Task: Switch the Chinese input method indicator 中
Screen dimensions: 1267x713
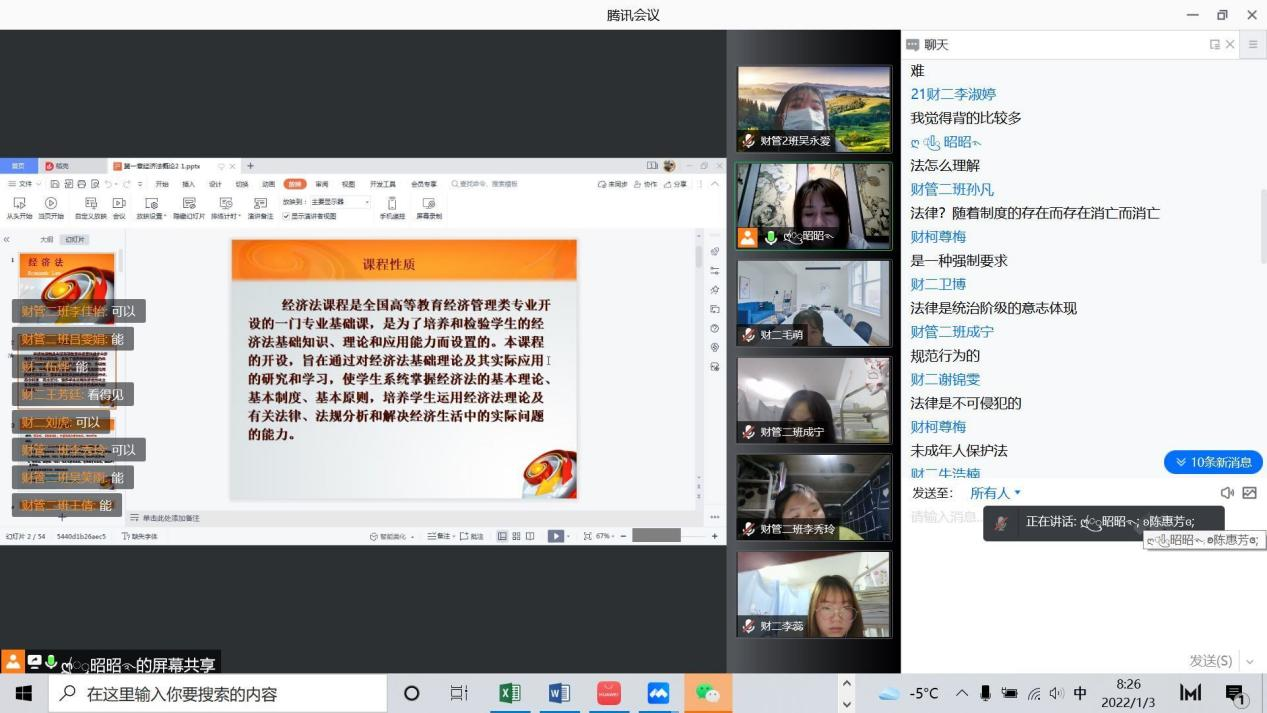Action: 1080,693
